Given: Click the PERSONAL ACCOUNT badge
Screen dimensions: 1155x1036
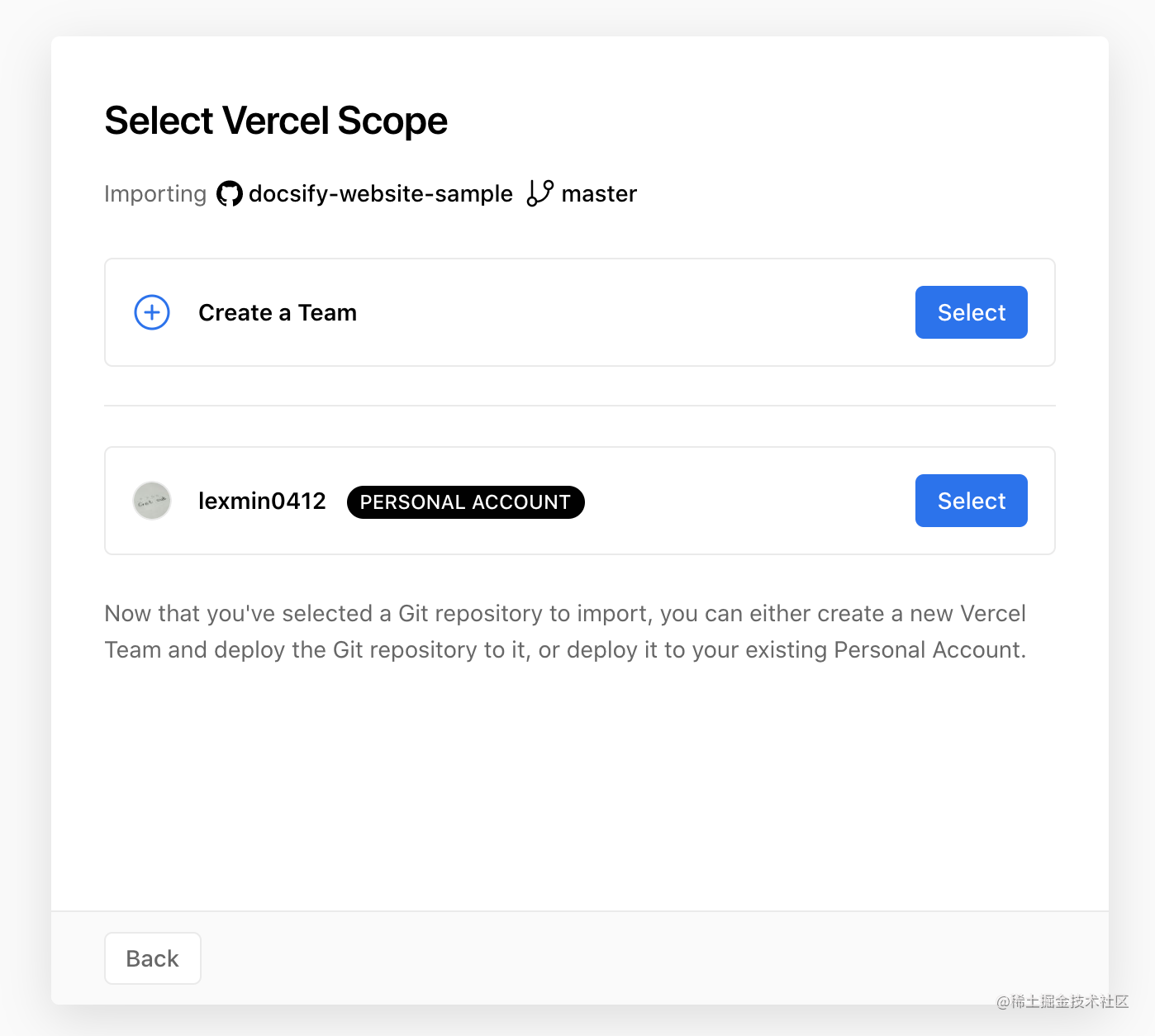Looking at the screenshot, I should tap(465, 502).
